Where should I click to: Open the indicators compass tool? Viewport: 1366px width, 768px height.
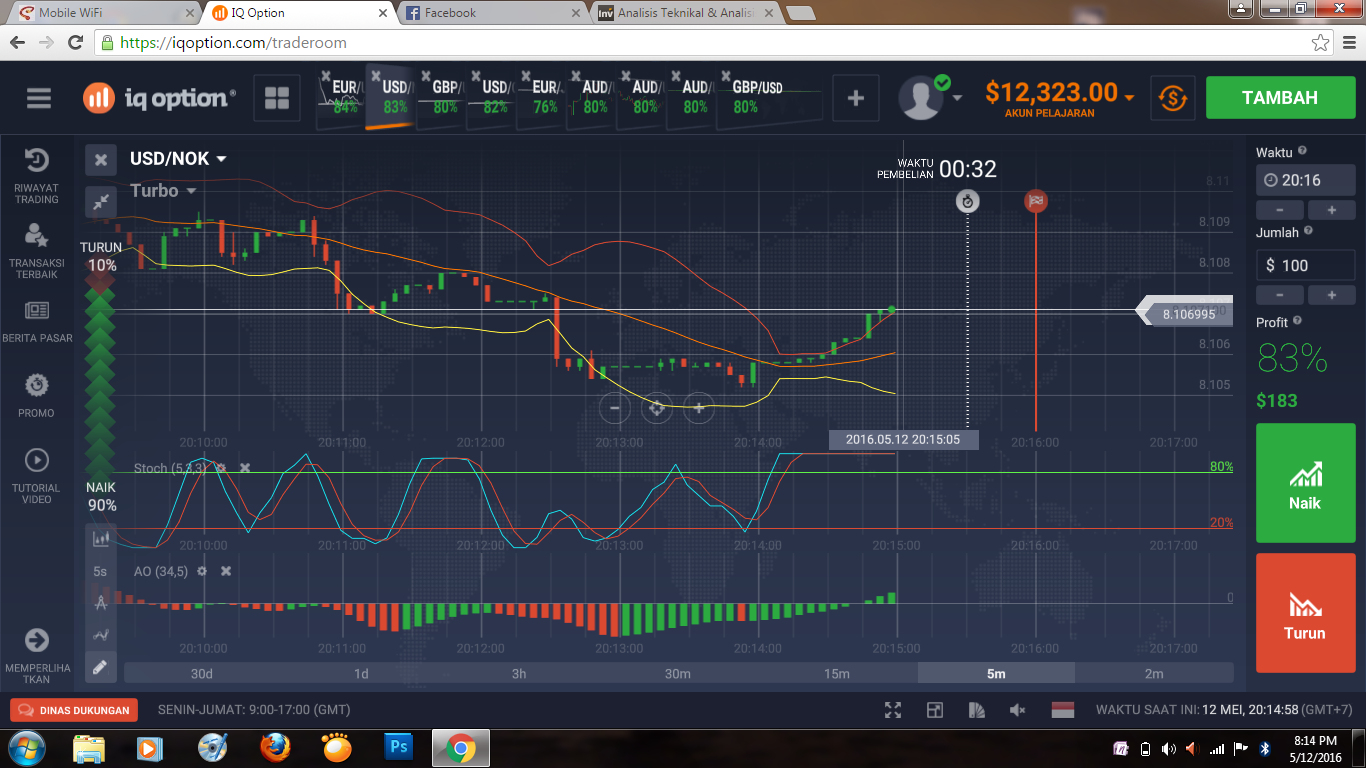pyautogui.click(x=100, y=603)
